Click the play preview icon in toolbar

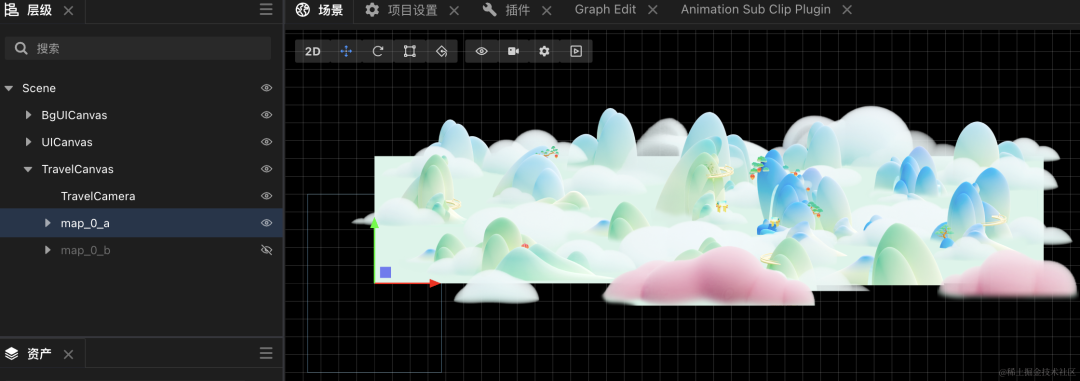[x=576, y=52]
